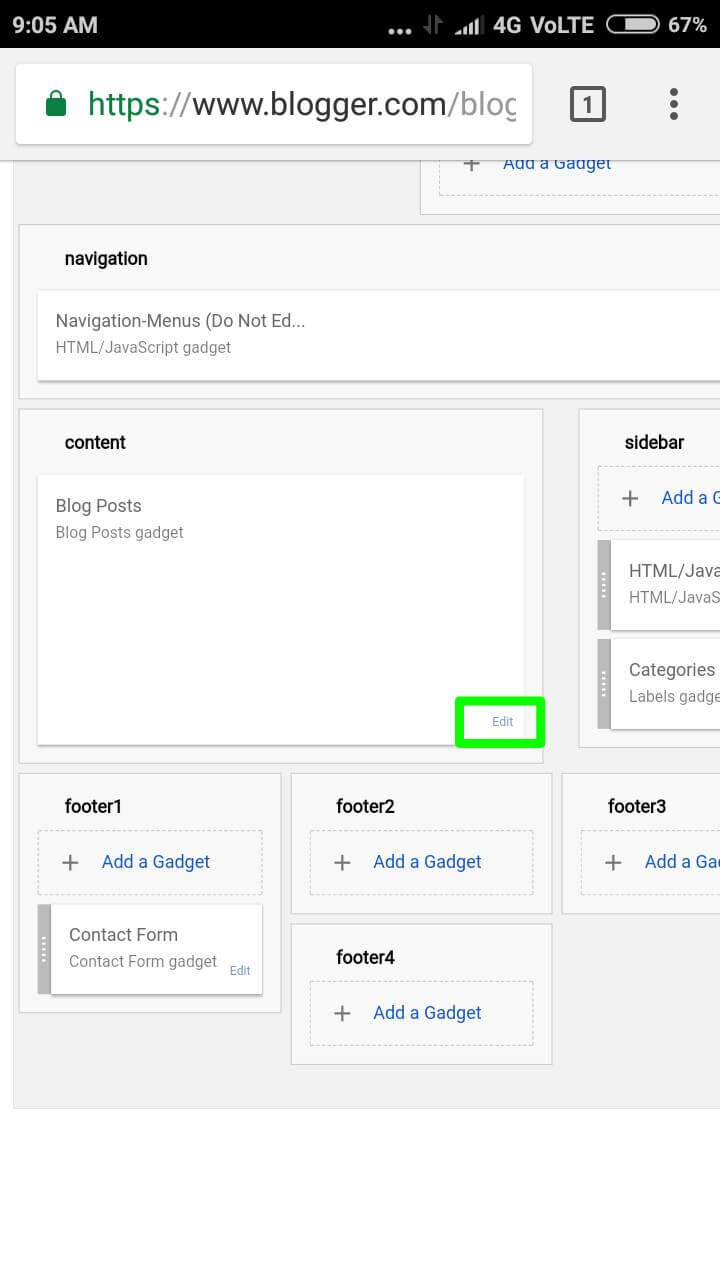The image size is (720, 1280).
Task: Tap the address bar to edit the URL
Action: 300,103
